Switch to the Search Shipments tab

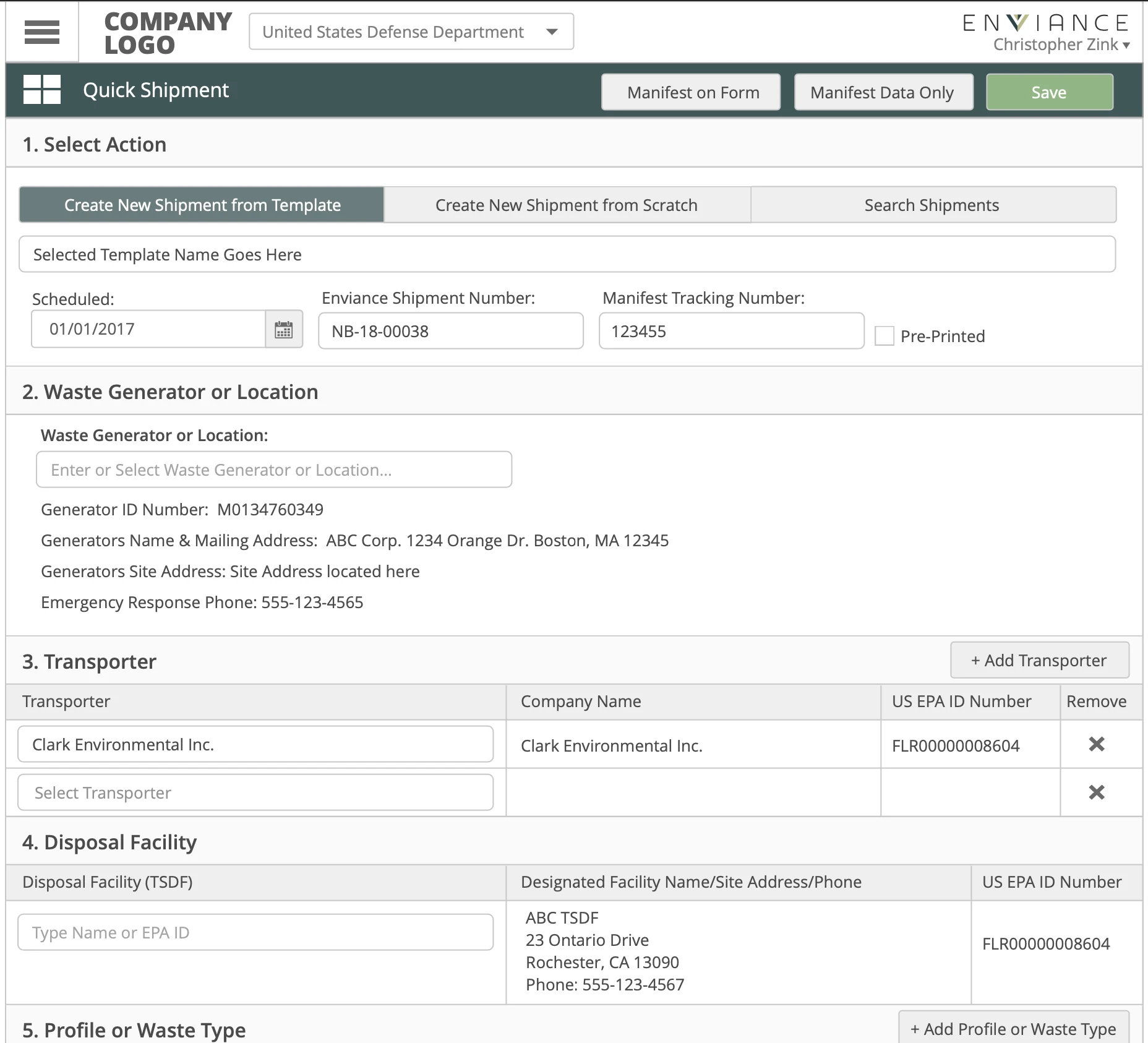tap(933, 205)
